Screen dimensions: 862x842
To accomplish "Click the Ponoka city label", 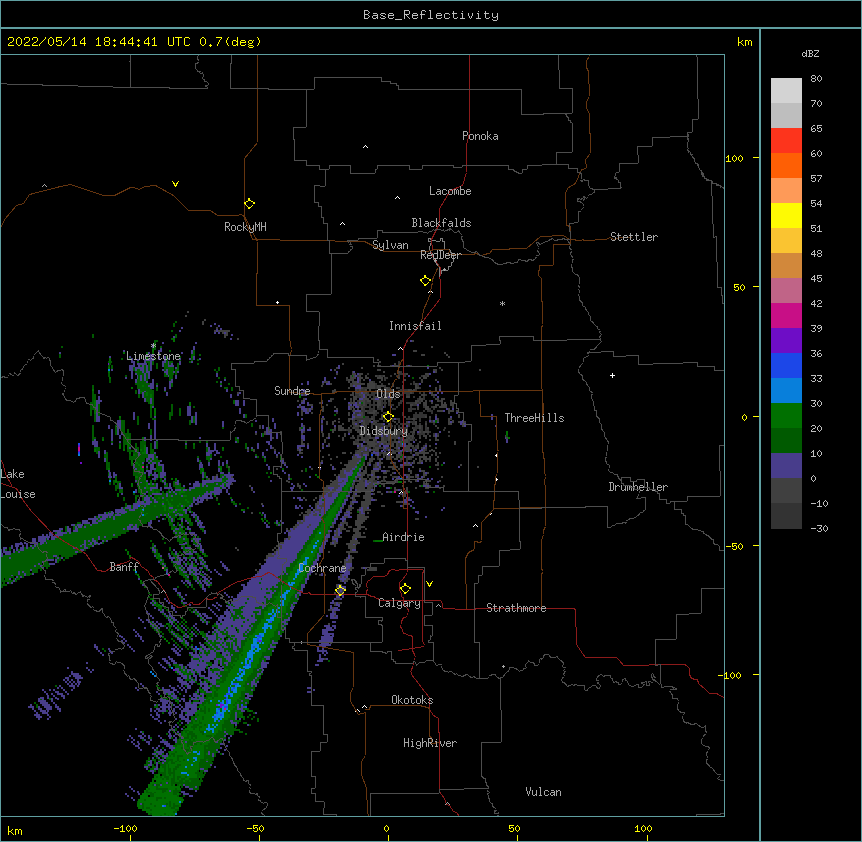I will pos(480,136).
